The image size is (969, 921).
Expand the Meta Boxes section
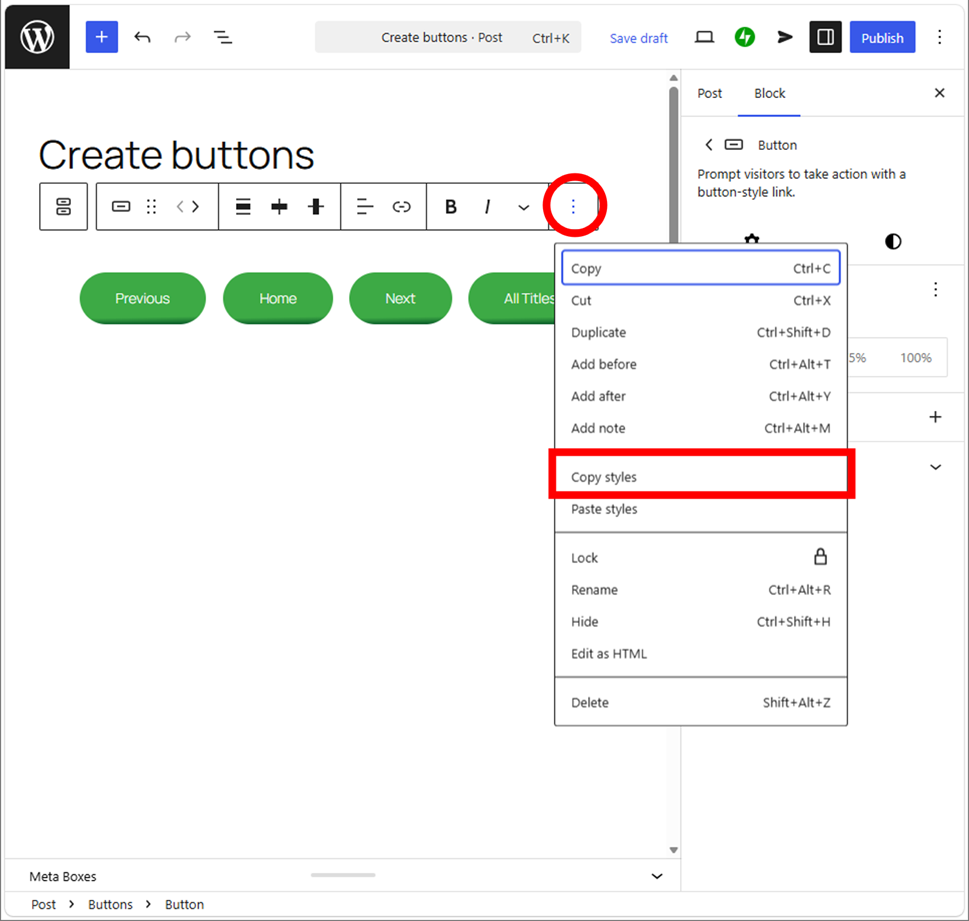pyautogui.click(x=657, y=876)
